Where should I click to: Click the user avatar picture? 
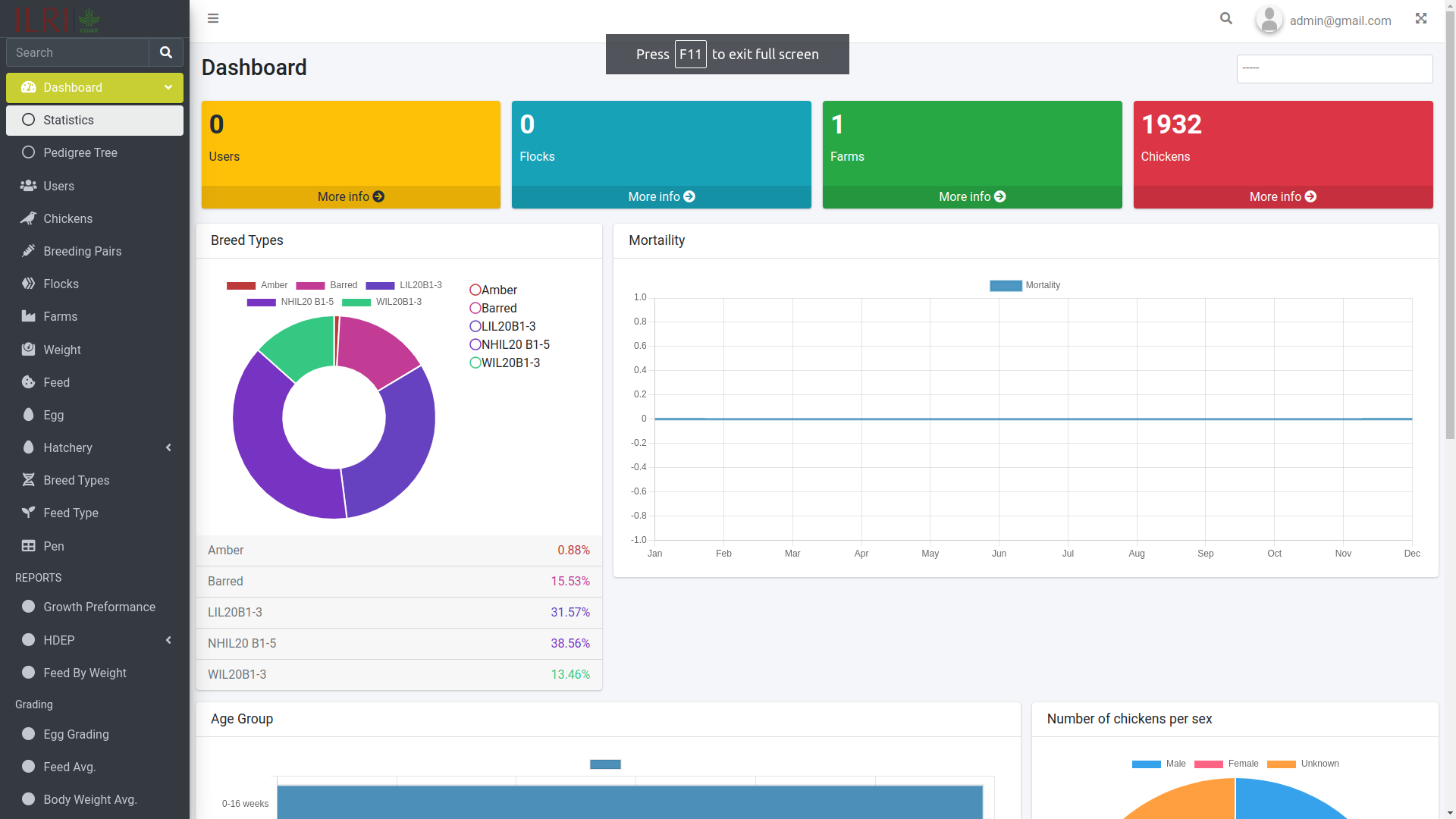click(1269, 20)
